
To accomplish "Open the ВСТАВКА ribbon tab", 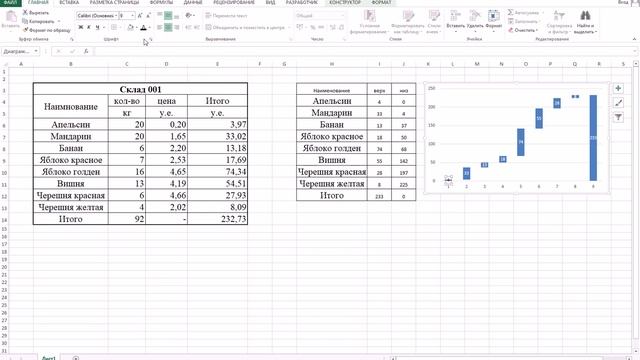I will pyautogui.click(x=69, y=2).
